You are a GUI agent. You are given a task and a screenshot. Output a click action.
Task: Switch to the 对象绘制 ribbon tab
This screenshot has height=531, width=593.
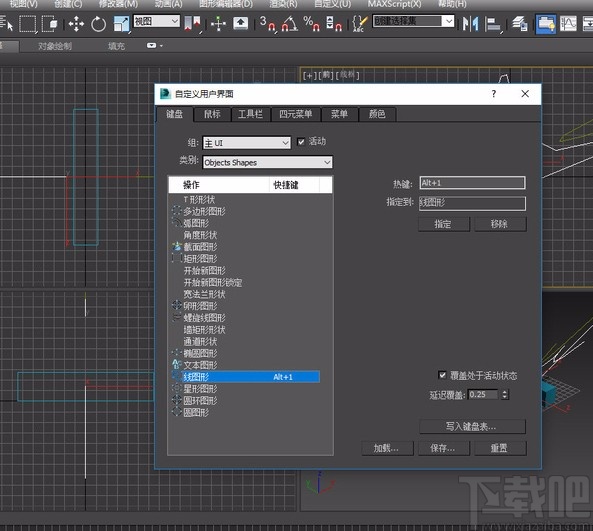pos(55,46)
